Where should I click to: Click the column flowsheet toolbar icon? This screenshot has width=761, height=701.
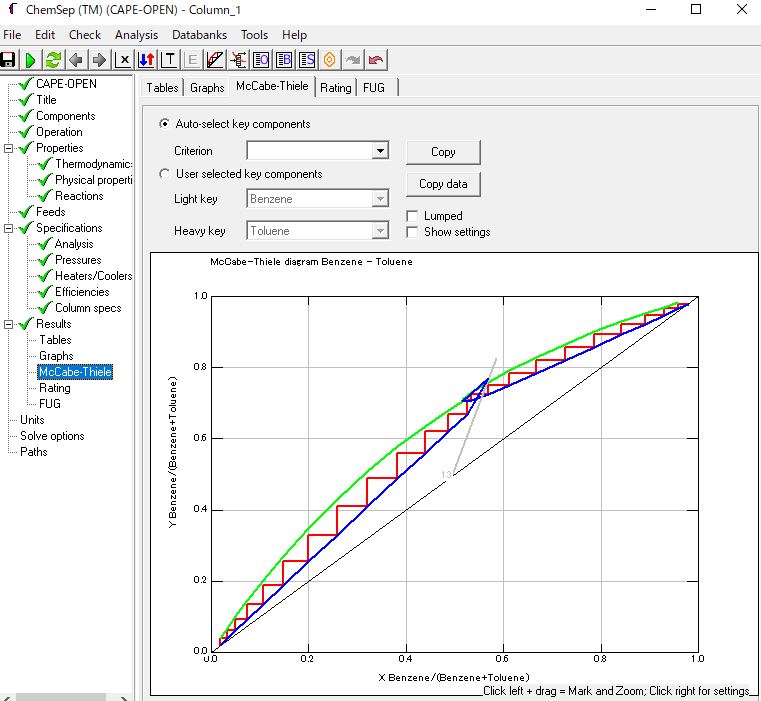[238, 60]
